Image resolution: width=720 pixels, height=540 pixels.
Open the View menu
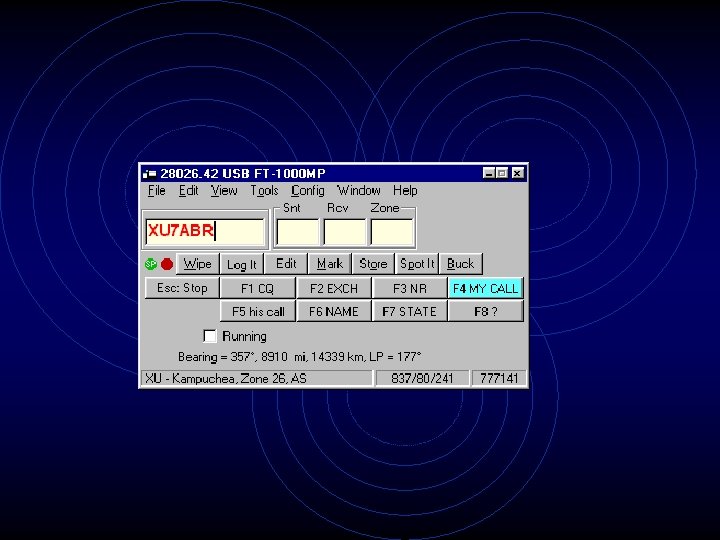pos(224,190)
